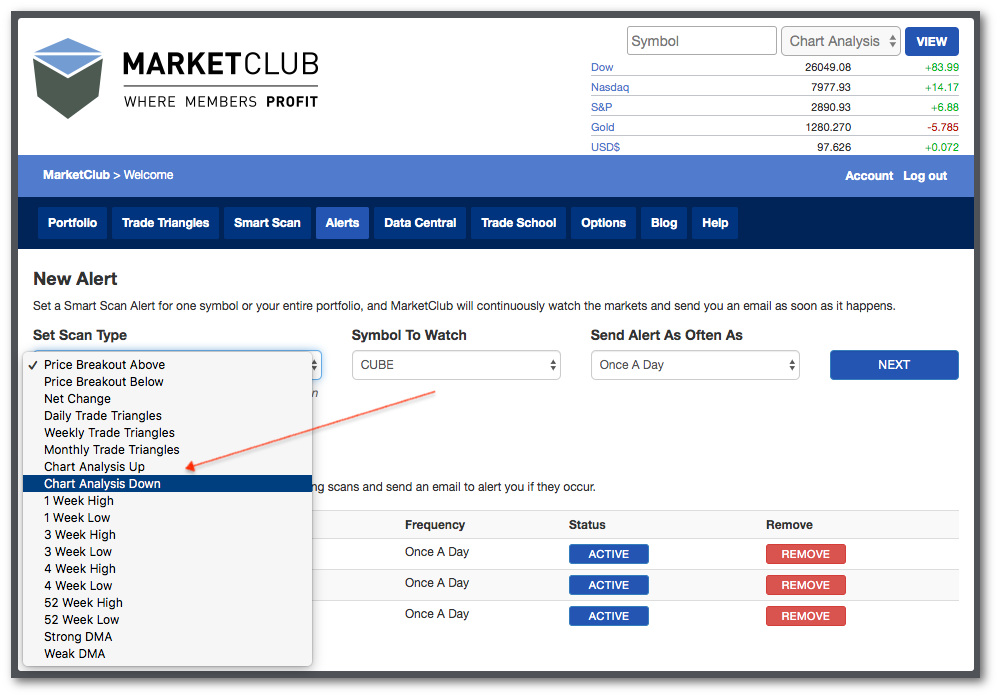Click REMOVE for the second alert row
Screen dimensions: 999x697
click(x=805, y=585)
